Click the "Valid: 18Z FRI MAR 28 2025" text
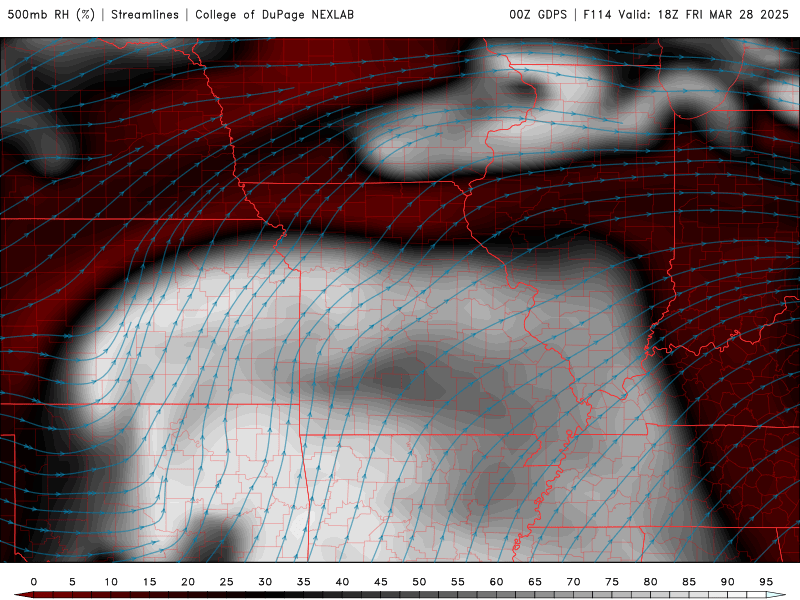800x600 pixels. [x=704, y=15]
